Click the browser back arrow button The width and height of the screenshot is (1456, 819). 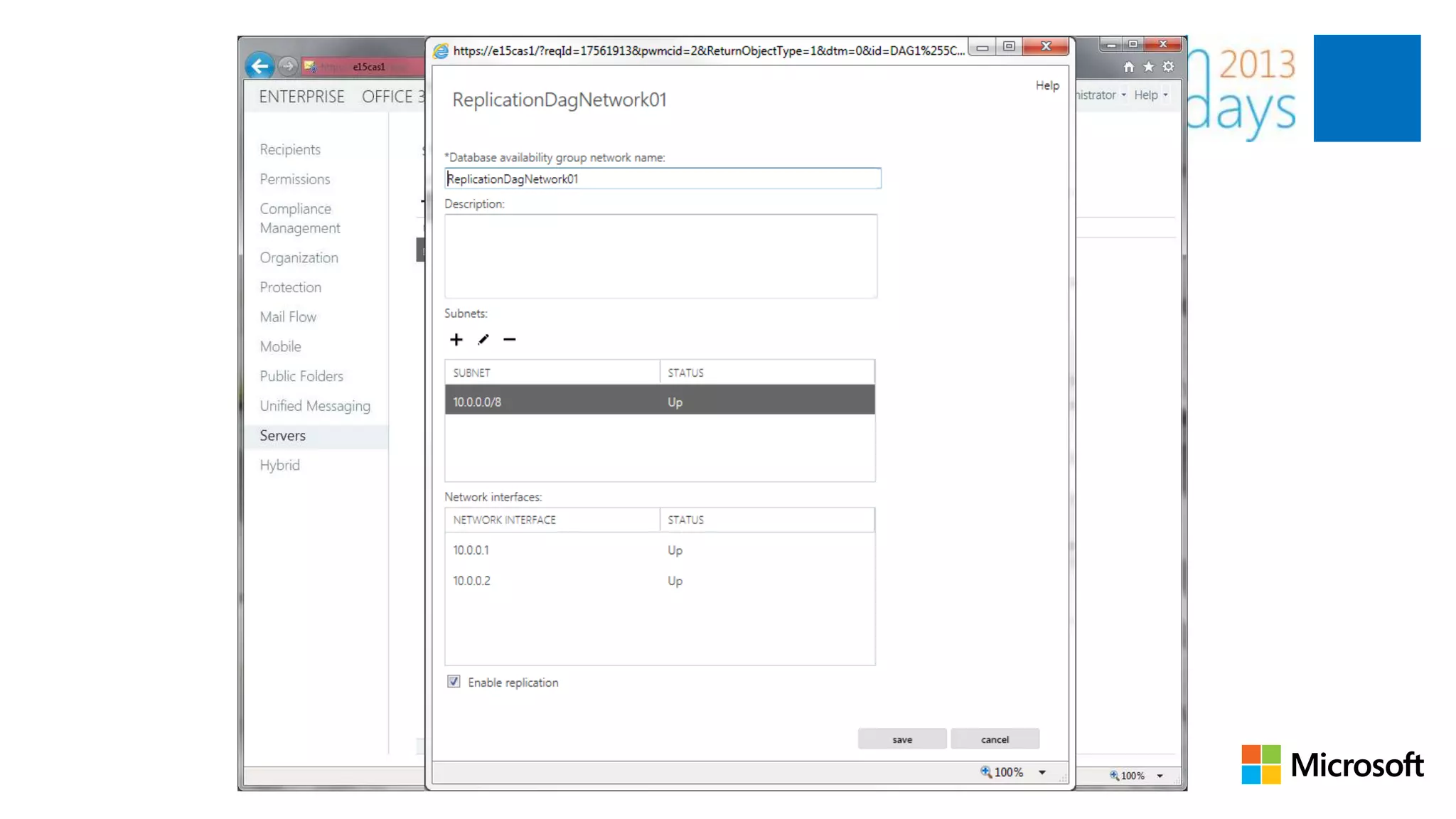[x=259, y=66]
